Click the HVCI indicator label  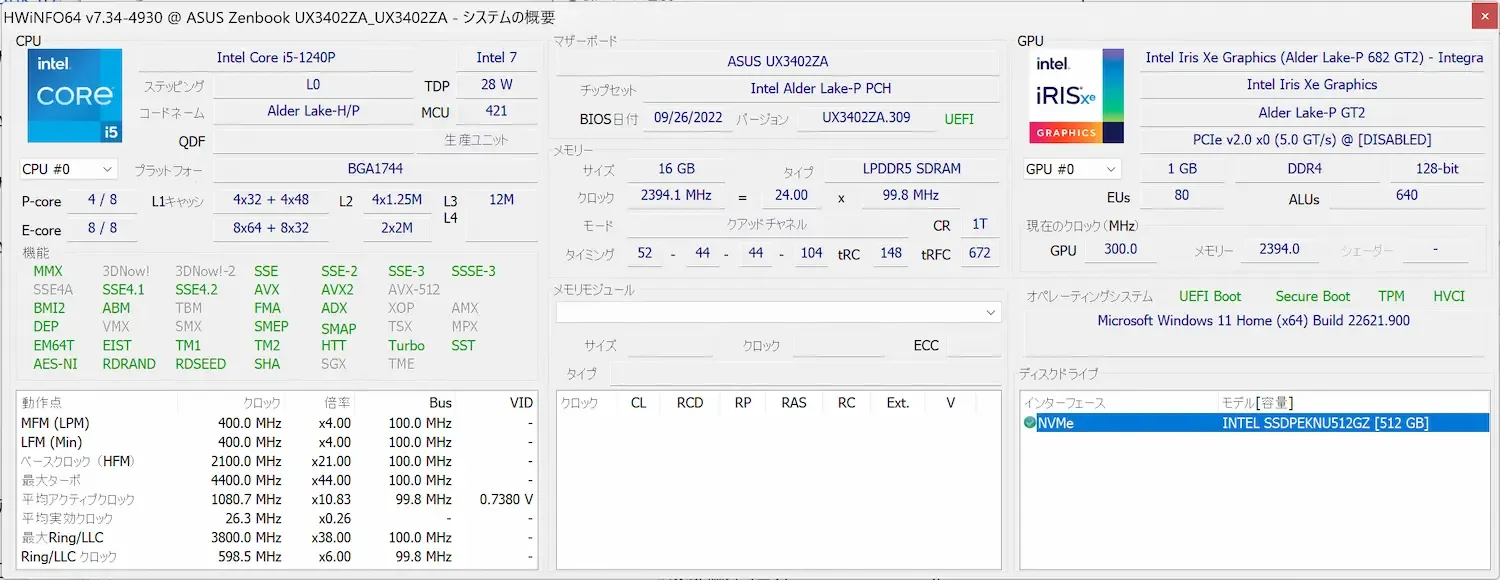click(x=1448, y=296)
